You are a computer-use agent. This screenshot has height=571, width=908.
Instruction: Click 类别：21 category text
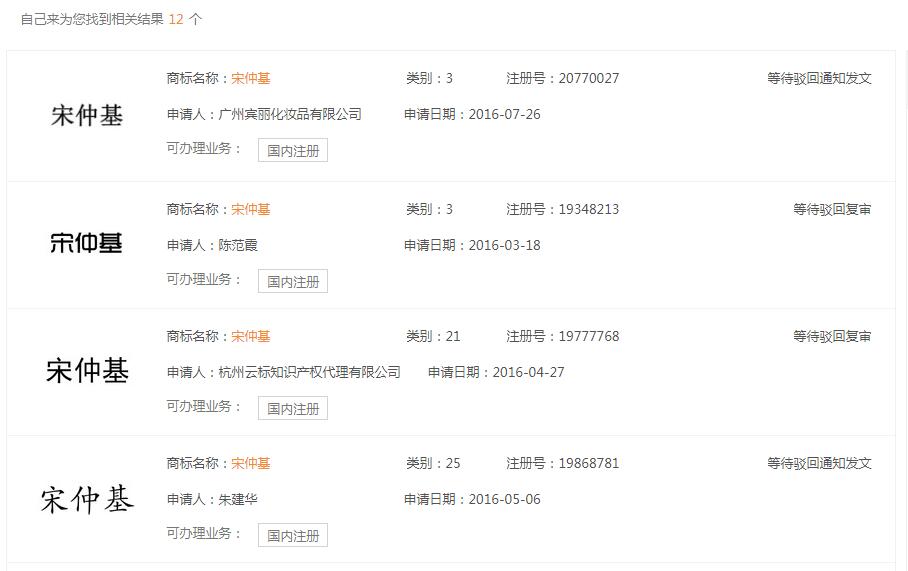[433, 336]
